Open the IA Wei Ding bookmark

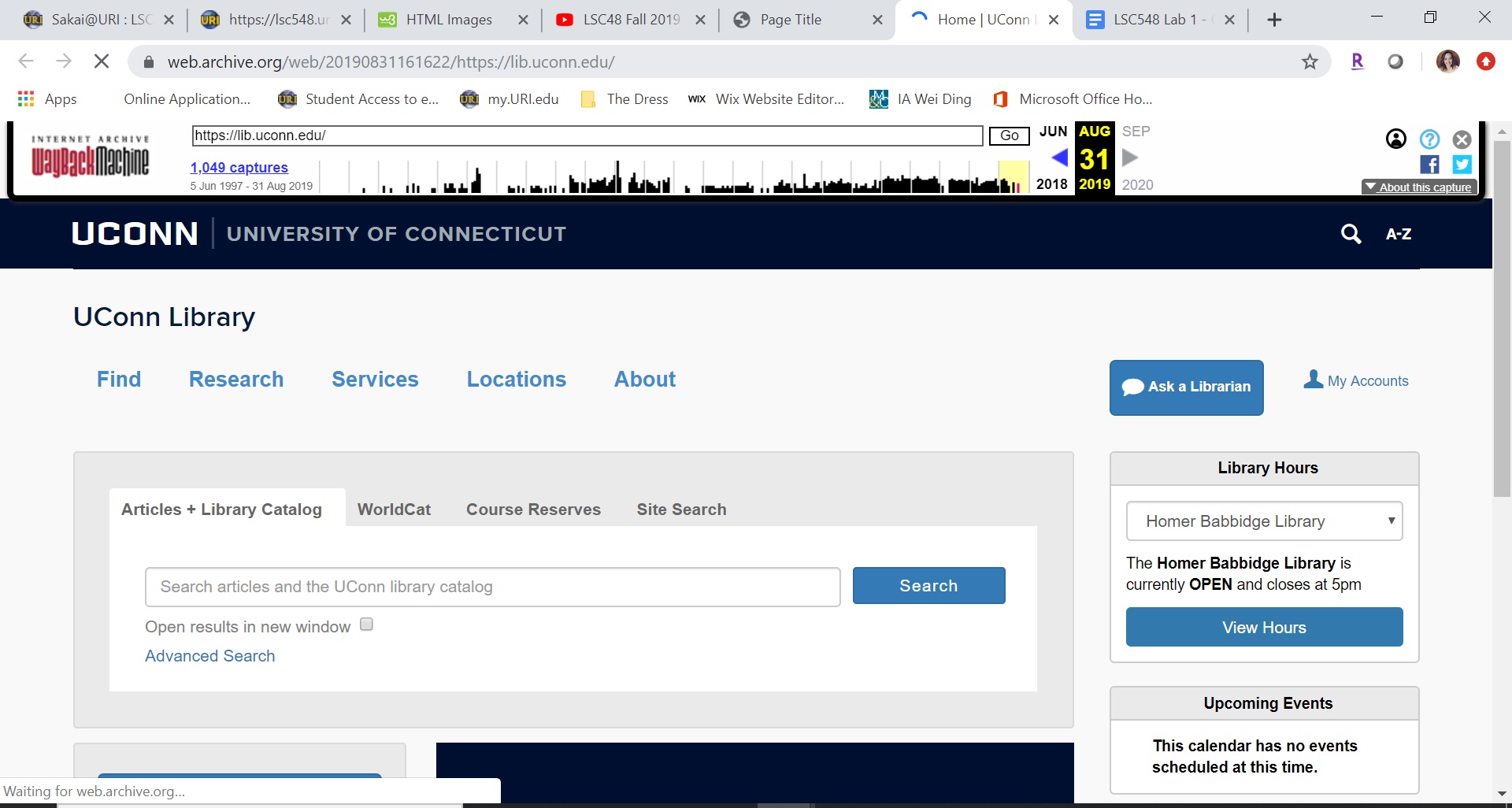click(921, 99)
